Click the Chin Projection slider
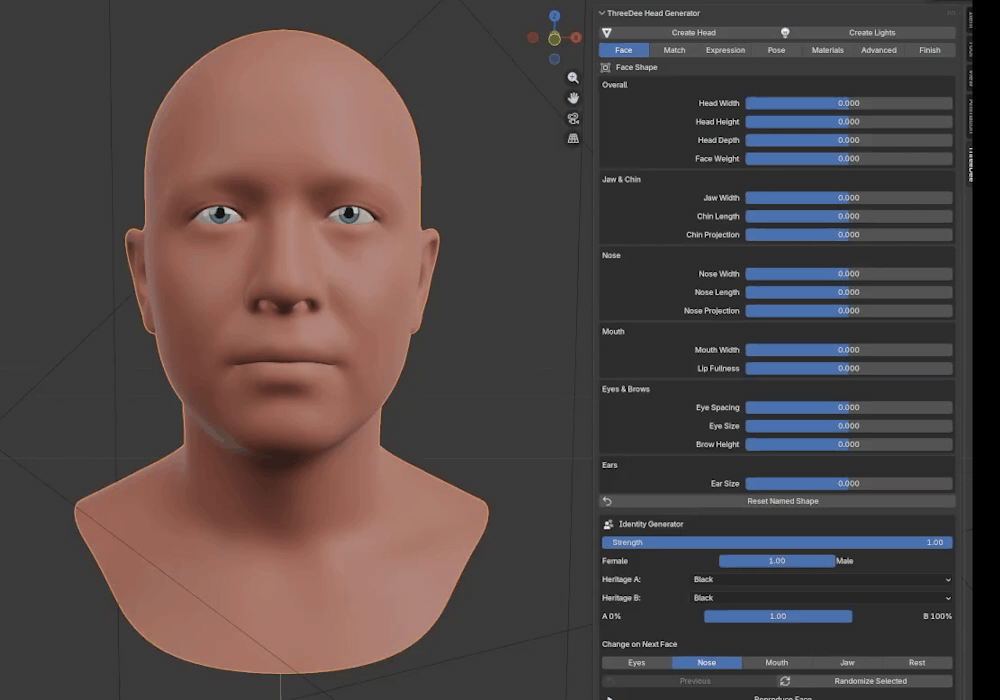The height and width of the screenshot is (700, 1000). (x=849, y=235)
